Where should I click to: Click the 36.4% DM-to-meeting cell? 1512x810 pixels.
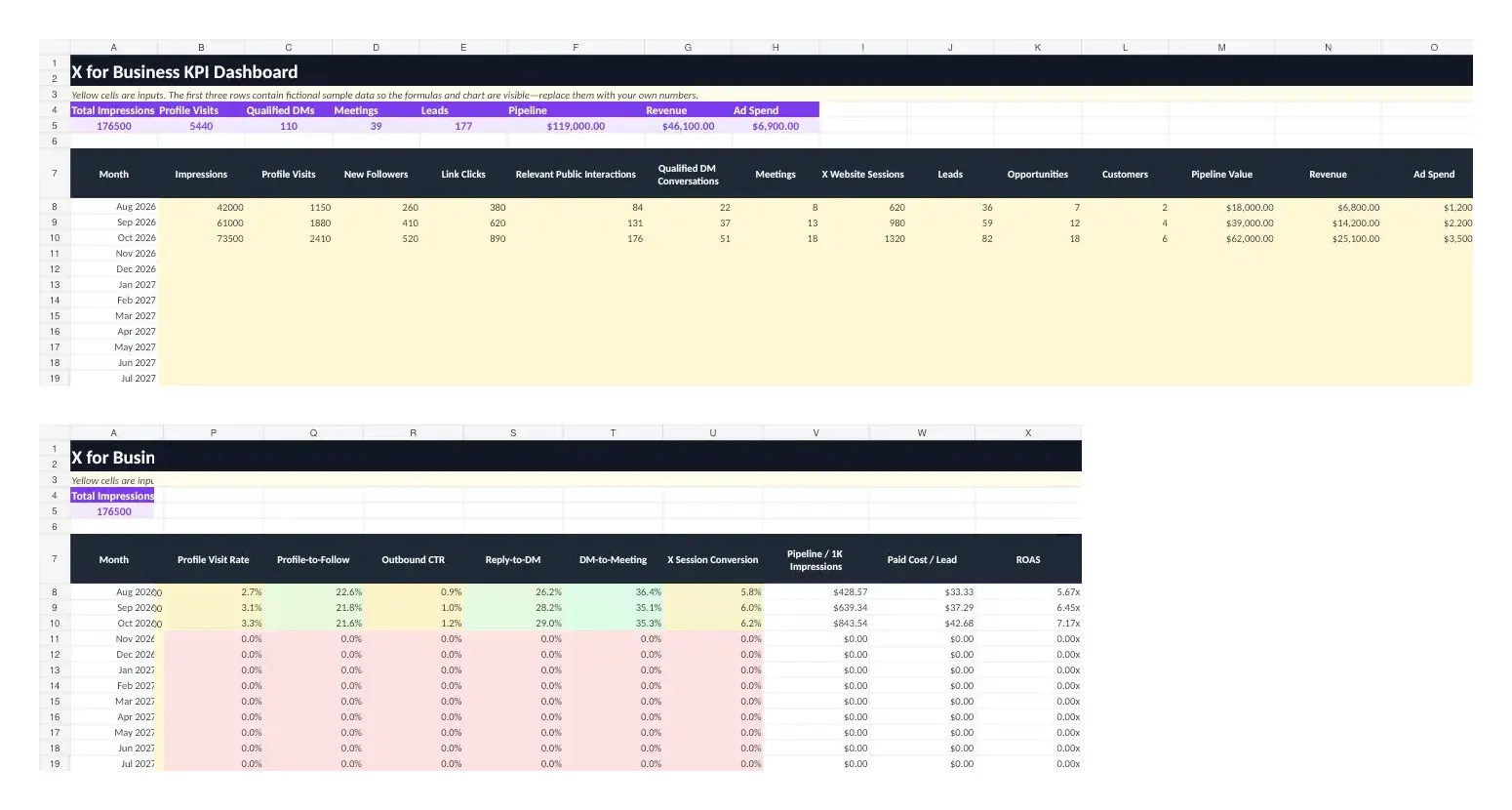point(613,591)
